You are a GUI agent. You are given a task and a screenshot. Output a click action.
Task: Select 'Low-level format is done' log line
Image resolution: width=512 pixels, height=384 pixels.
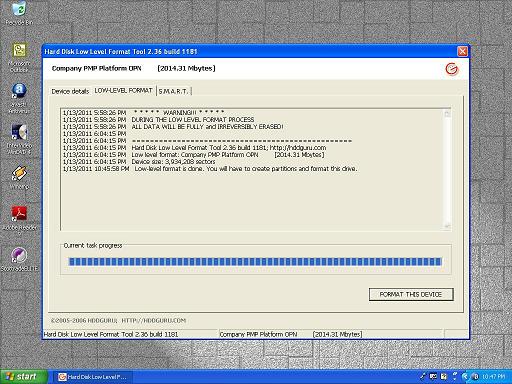(210, 169)
